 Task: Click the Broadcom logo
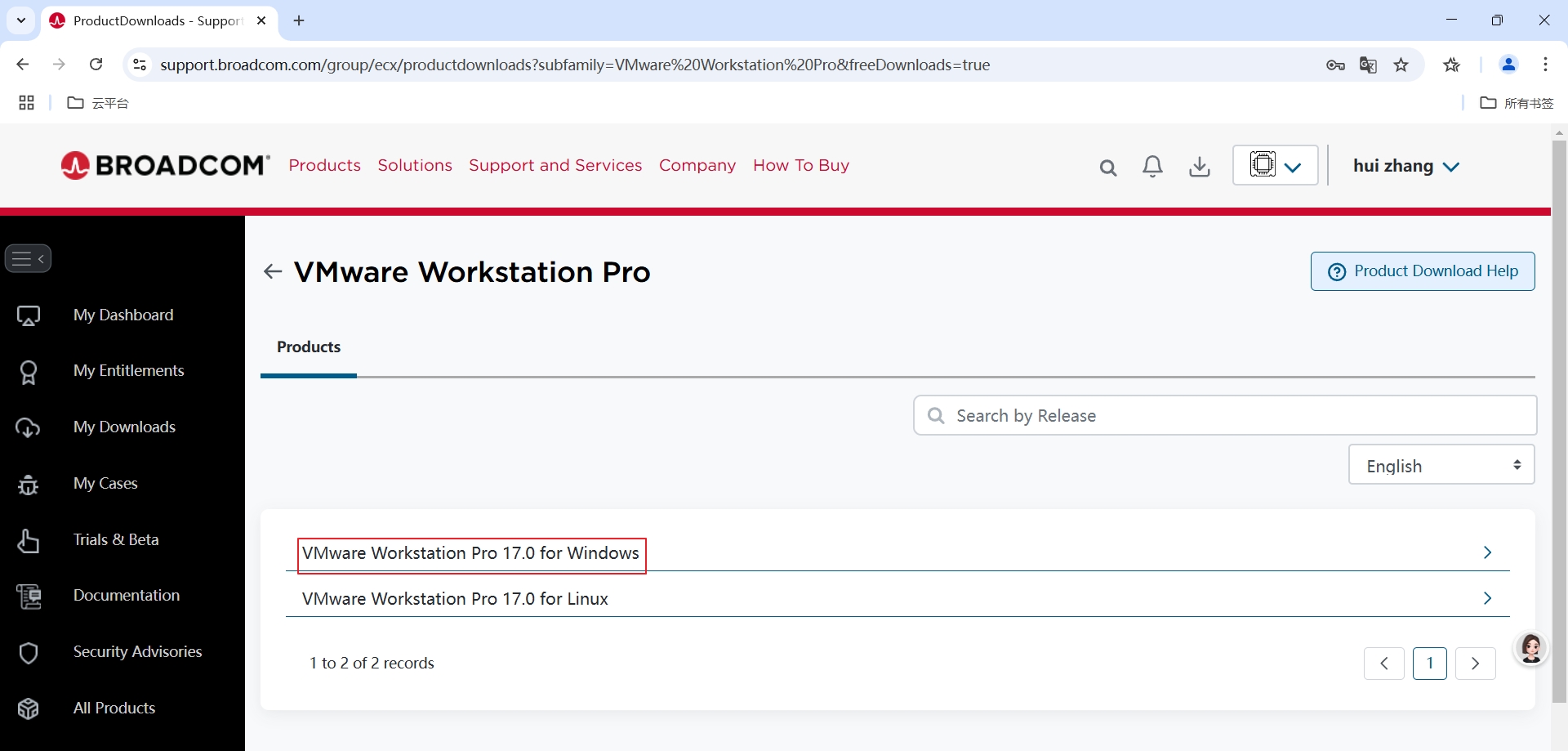[x=165, y=165]
